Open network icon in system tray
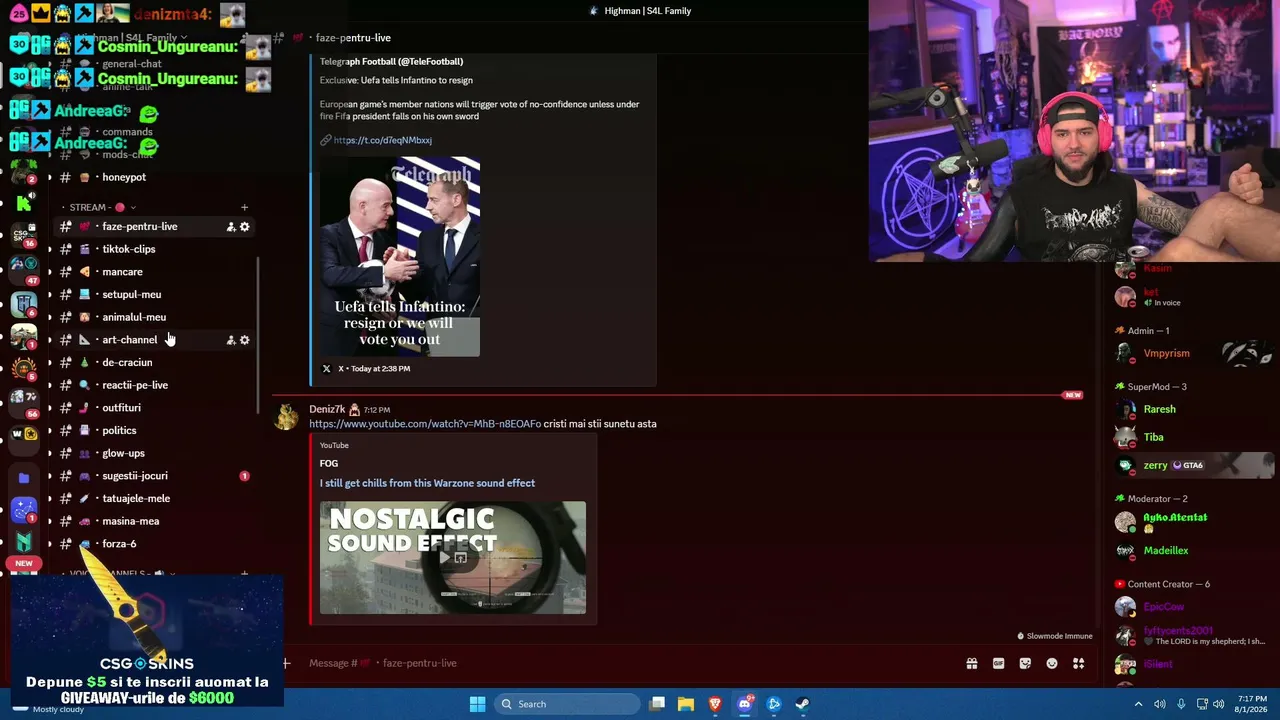This screenshot has width=1280, height=720. point(1202,704)
